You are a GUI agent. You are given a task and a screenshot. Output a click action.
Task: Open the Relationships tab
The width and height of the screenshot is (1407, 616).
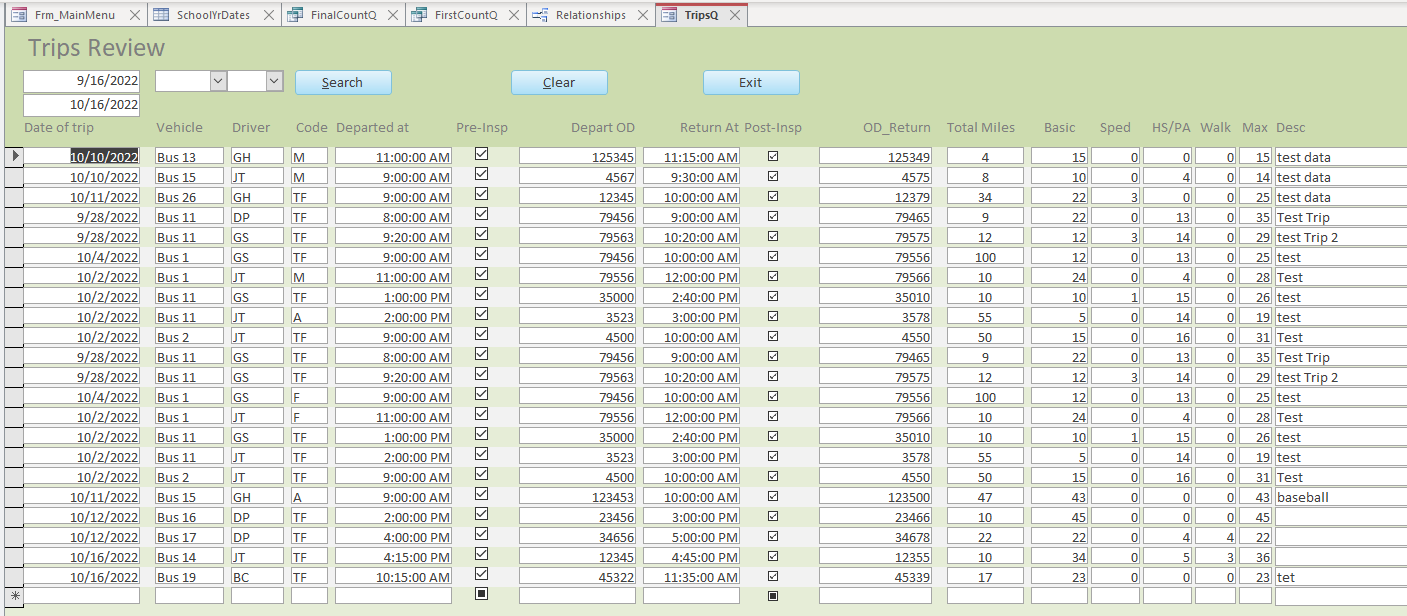click(x=590, y=15)
